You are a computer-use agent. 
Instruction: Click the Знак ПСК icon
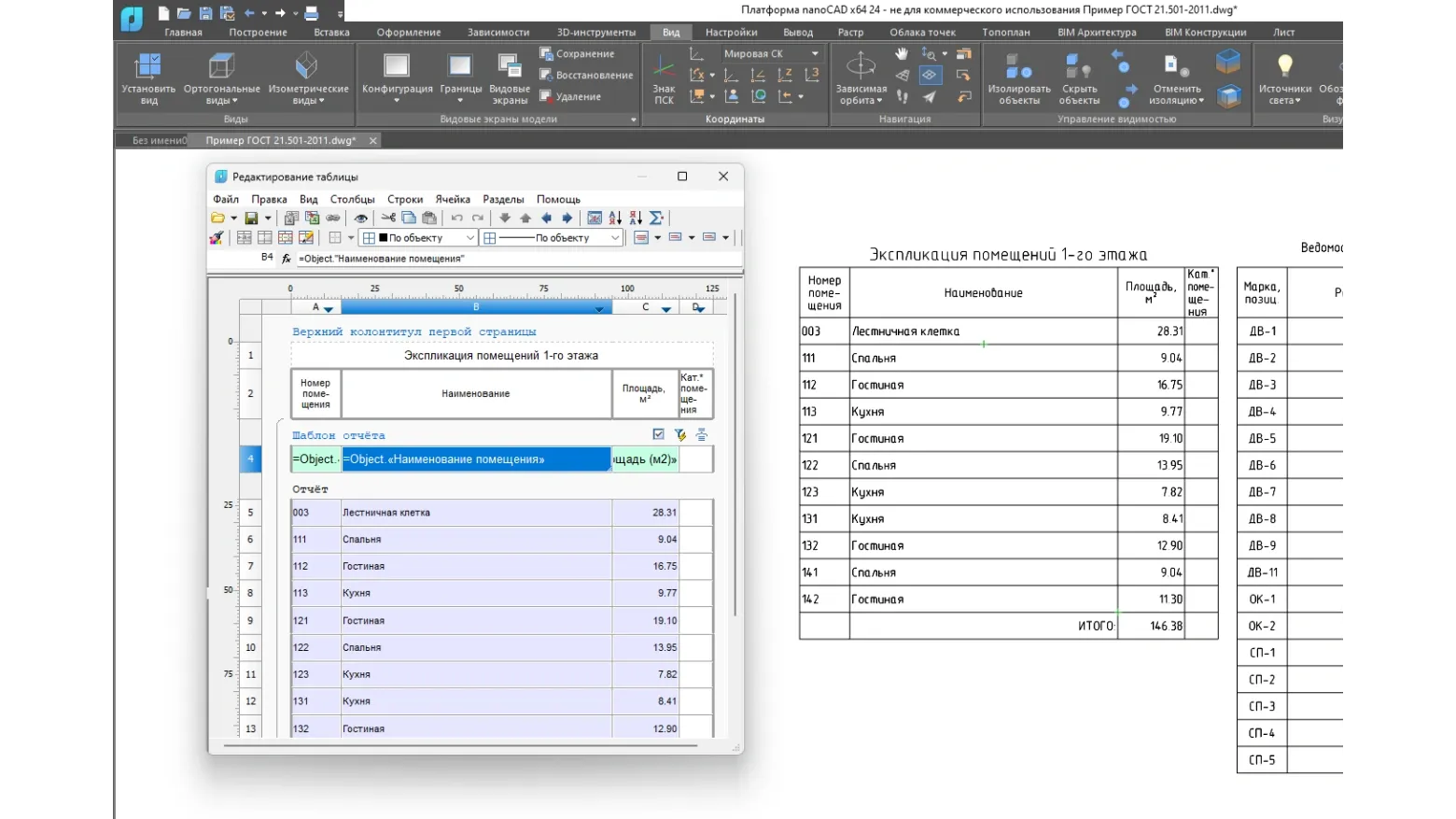[664, 78]
